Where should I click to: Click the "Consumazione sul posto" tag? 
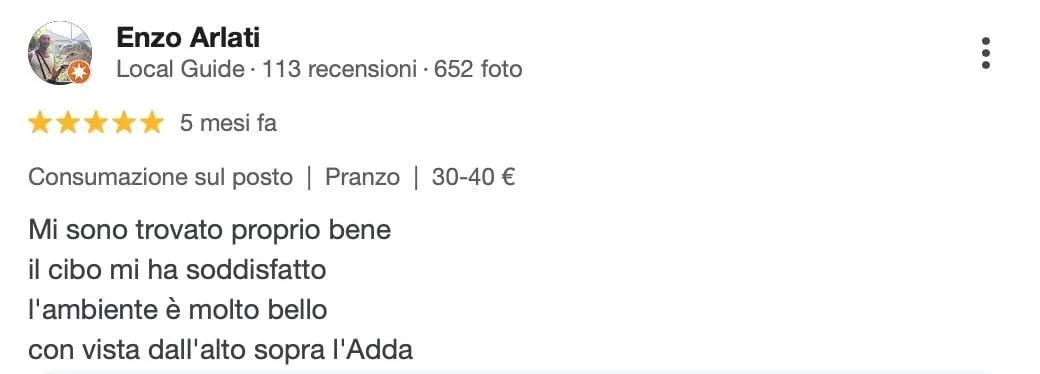[161, 178]
